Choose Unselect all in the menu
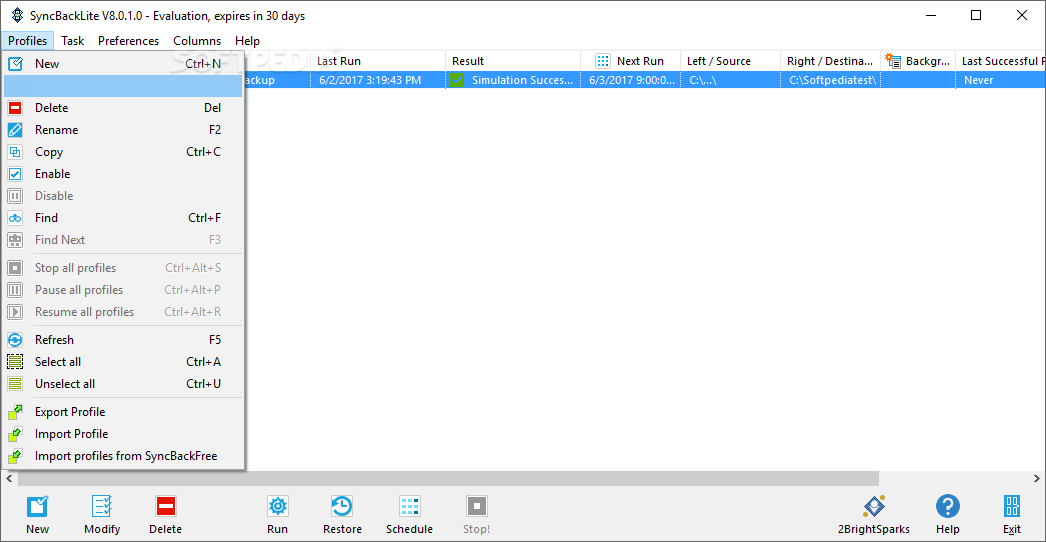 [x=123, y=384]
